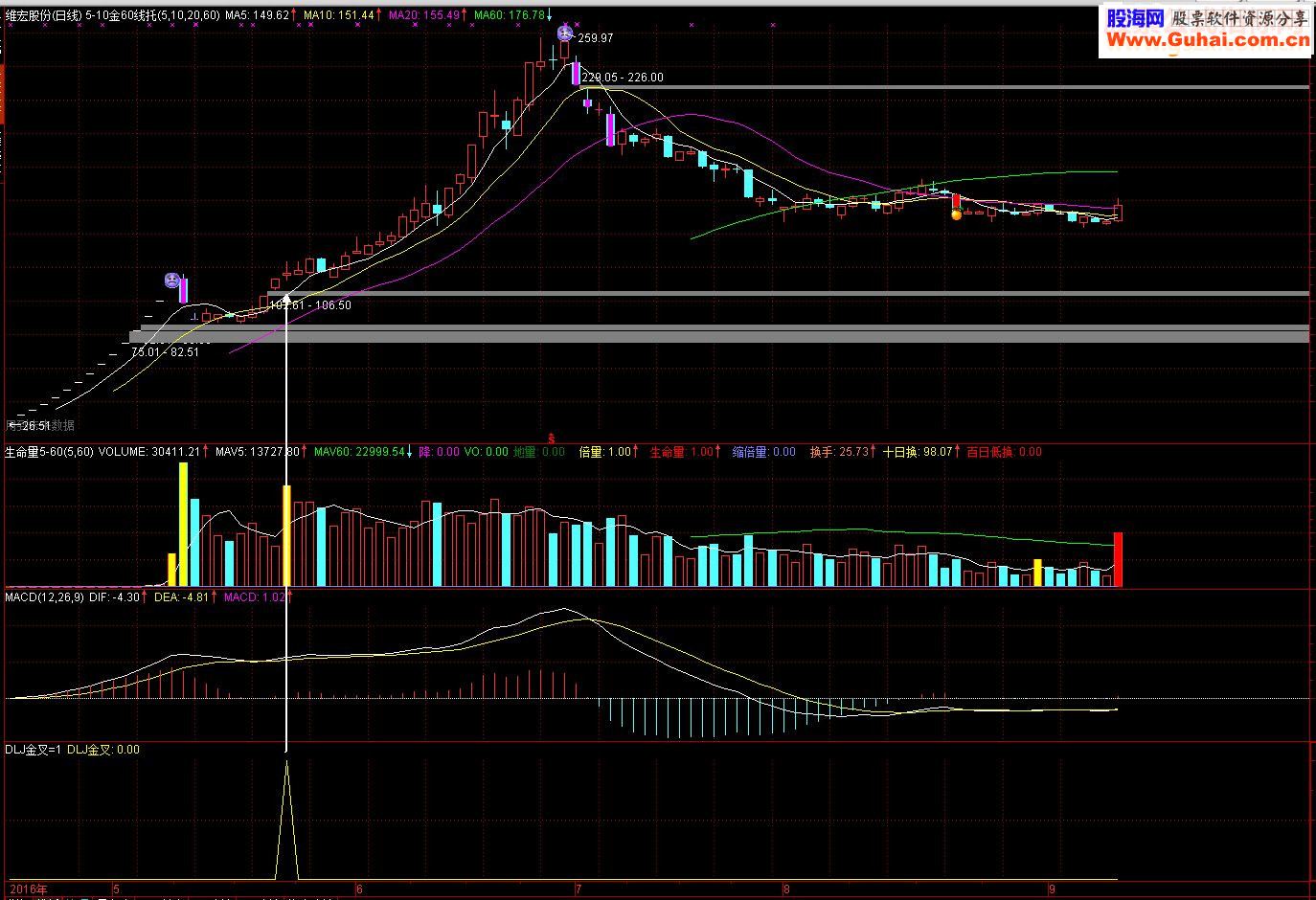Image resolution: width=1316 pixels, height=900 pixels.
Task: Open the Www.Guhai.com.cn link
Action: pos(1208,39)
